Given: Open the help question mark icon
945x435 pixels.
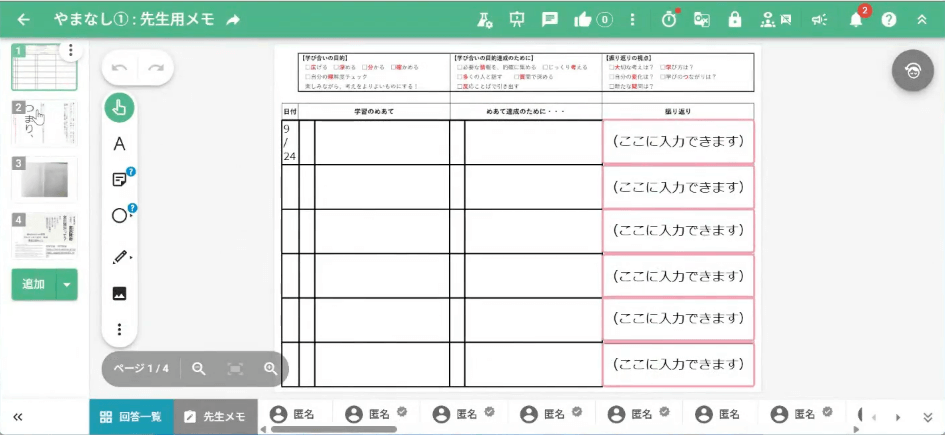Looking at the screenshot, I should (888, 20).
